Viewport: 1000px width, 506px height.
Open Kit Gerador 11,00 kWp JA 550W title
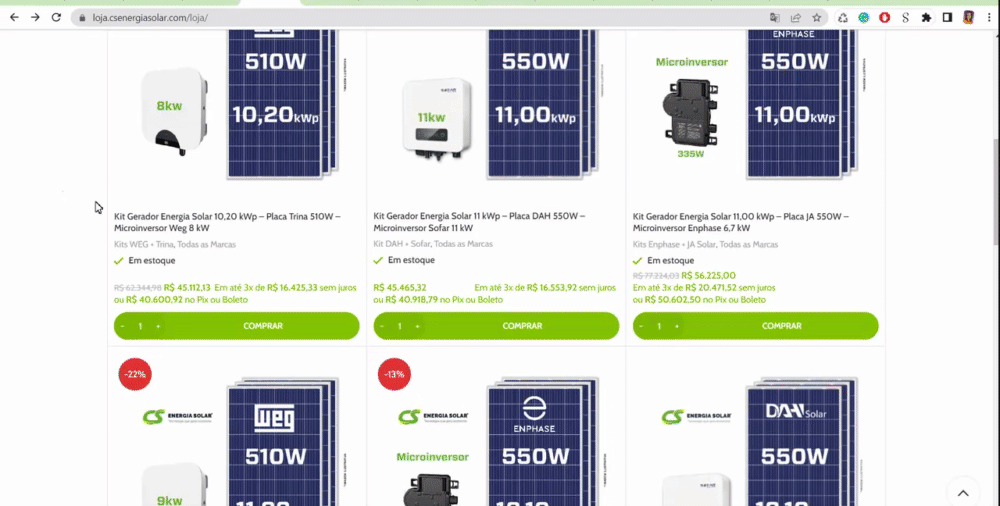pyautogui.click(x=740, y=222)
